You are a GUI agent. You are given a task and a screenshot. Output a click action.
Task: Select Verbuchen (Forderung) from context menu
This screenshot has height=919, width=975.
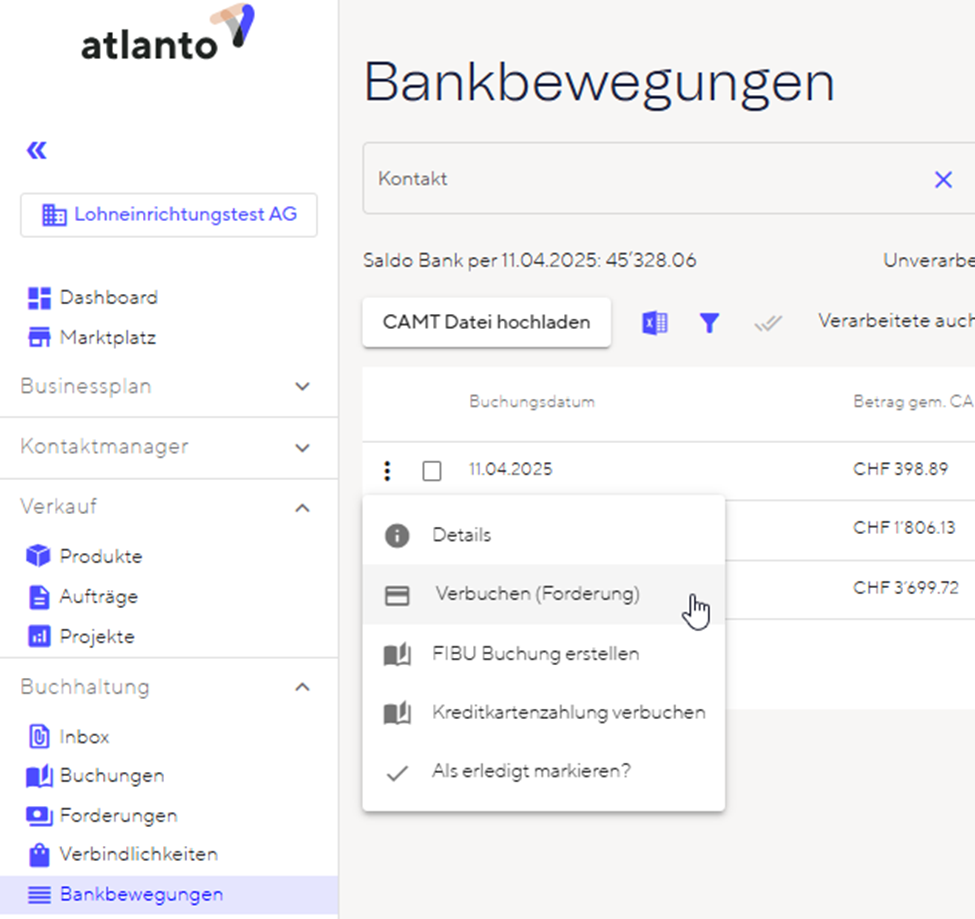(537, 594)
